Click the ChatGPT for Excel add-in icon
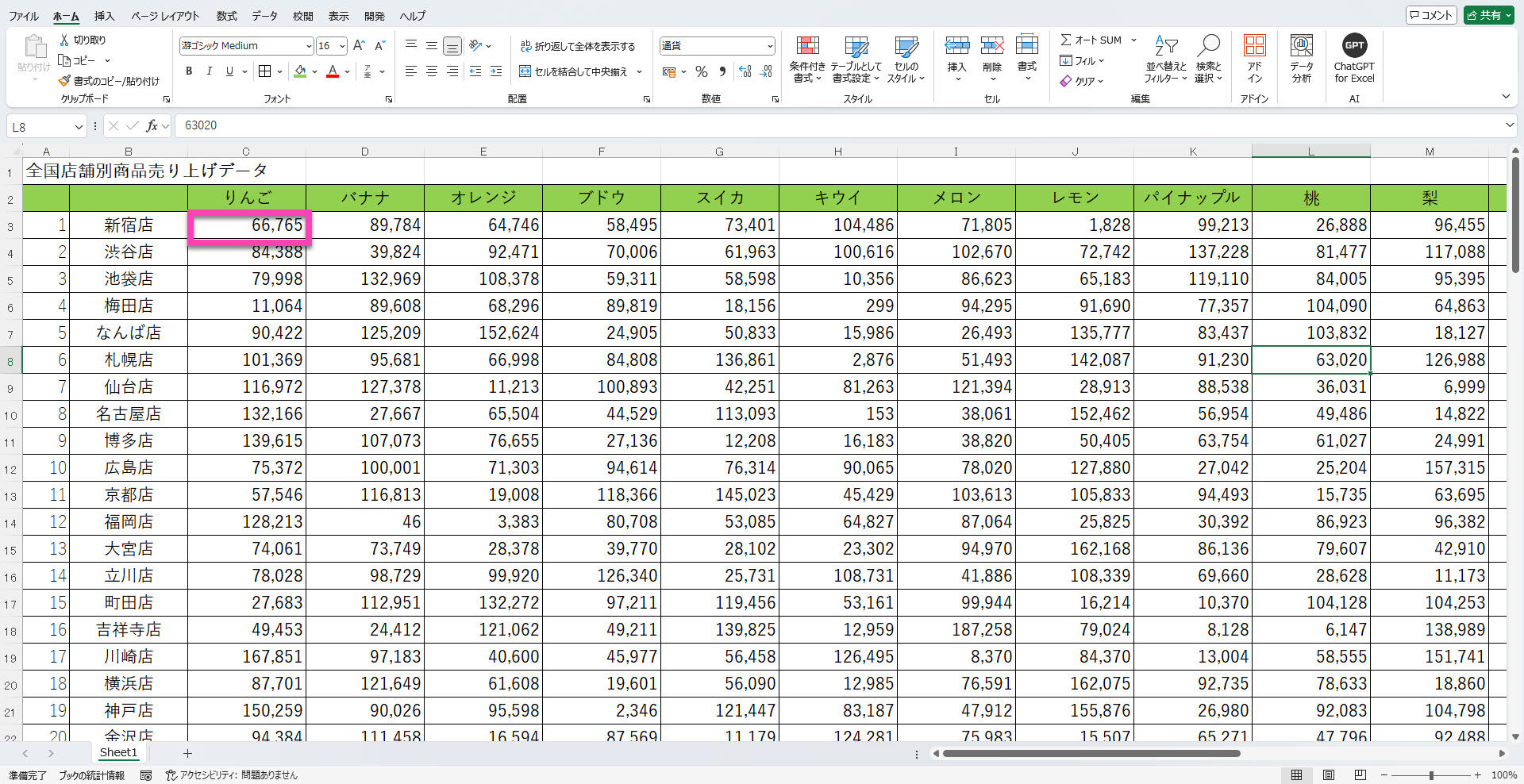 (x=1353, y=47)
